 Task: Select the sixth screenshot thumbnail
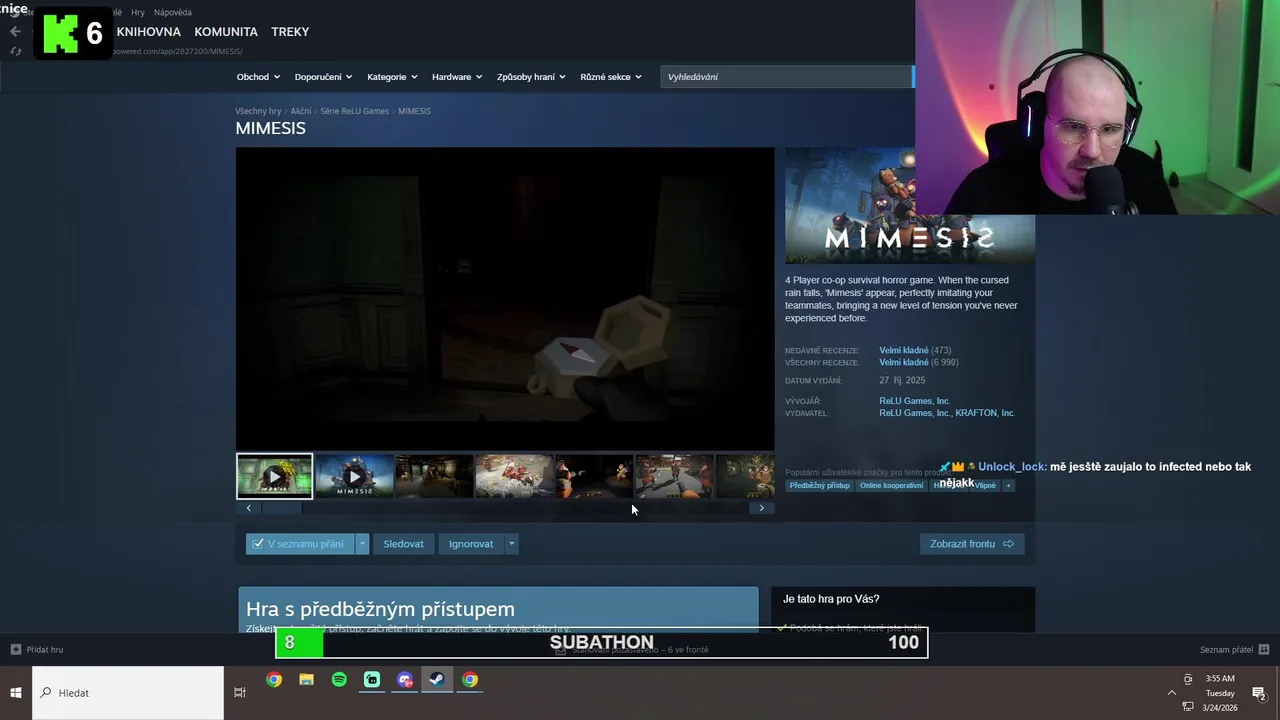(674, 476)
